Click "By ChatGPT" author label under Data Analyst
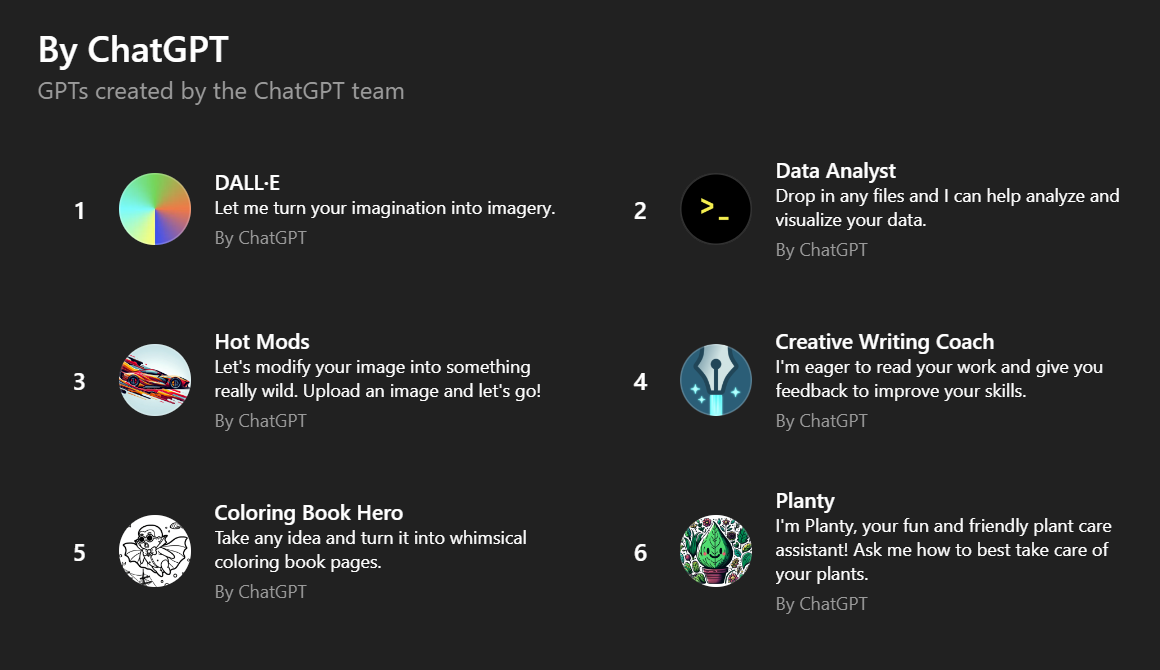 (821, 250)
